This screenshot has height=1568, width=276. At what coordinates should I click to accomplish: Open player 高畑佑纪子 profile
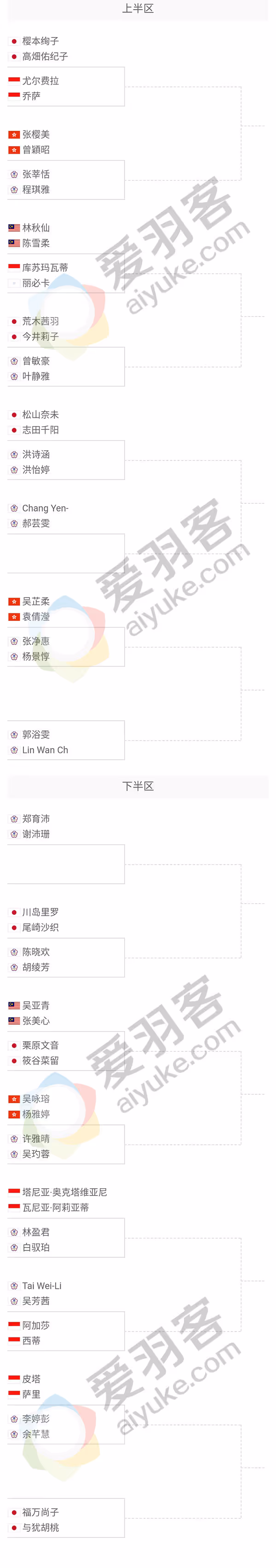[45, 56]
